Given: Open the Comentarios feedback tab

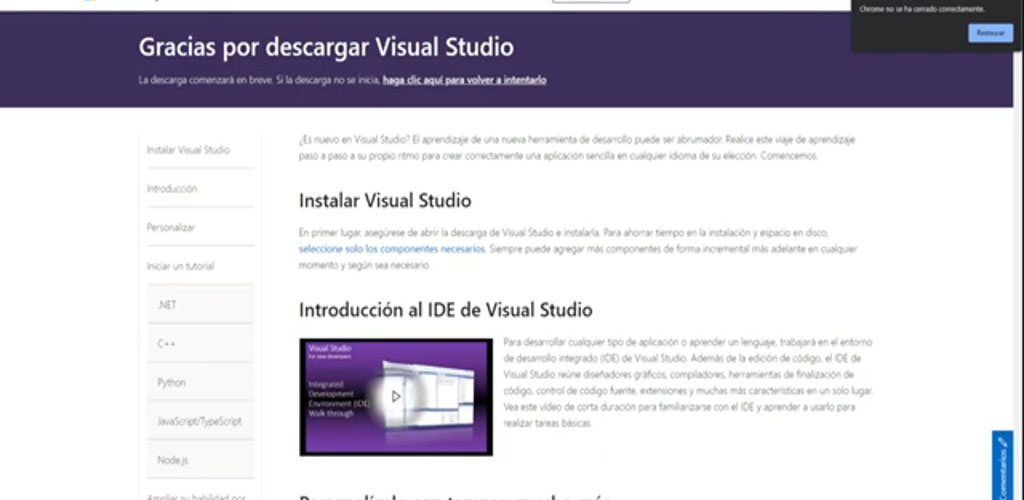Looking at the screenshot, I should tap(1002, 465).
